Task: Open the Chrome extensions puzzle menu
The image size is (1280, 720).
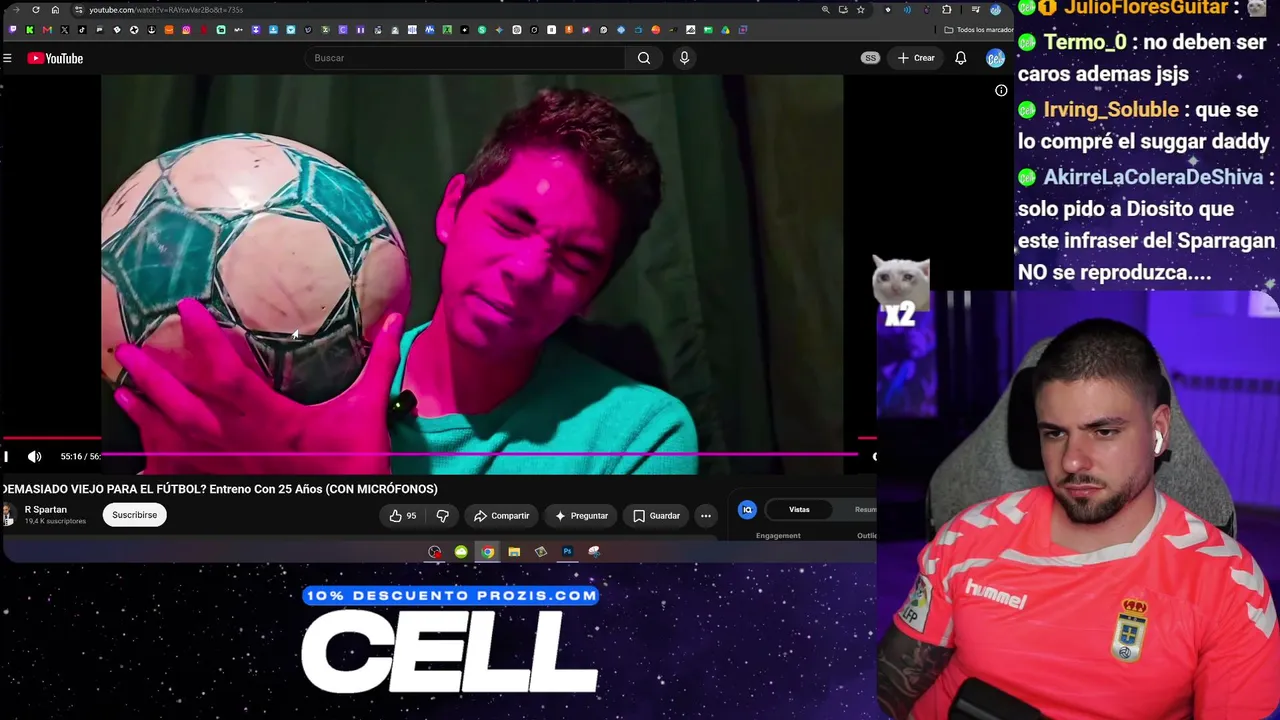Action: [x=947, y=10]
